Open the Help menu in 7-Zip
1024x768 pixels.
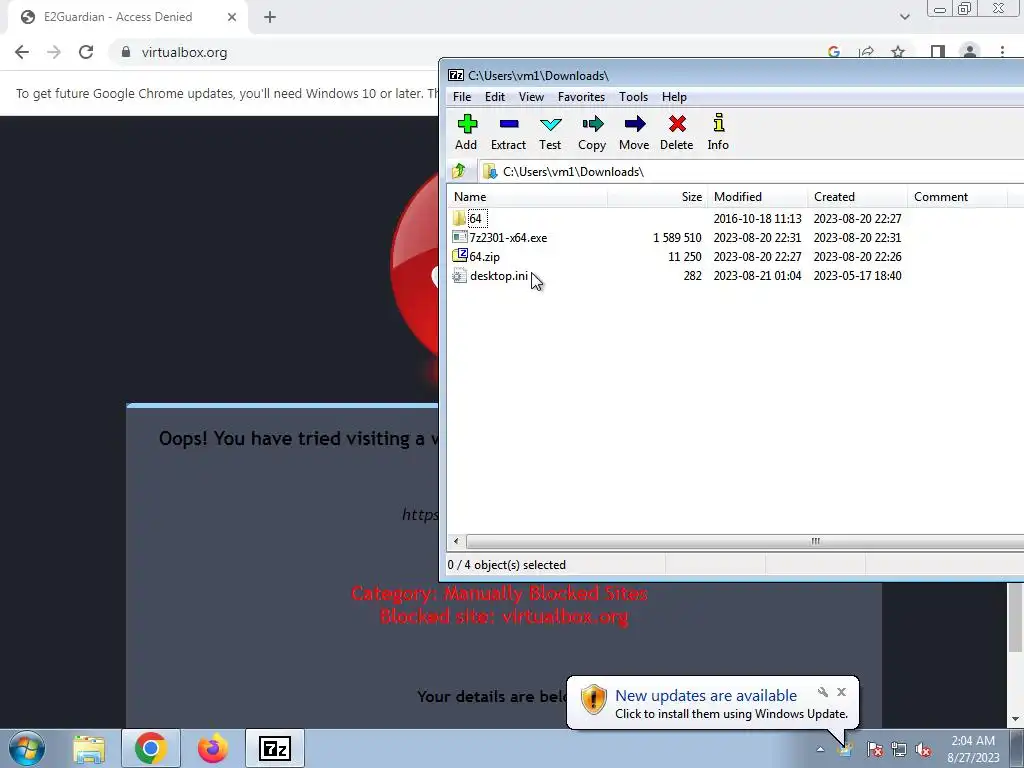pyautogui.click(x=674, y=97)
